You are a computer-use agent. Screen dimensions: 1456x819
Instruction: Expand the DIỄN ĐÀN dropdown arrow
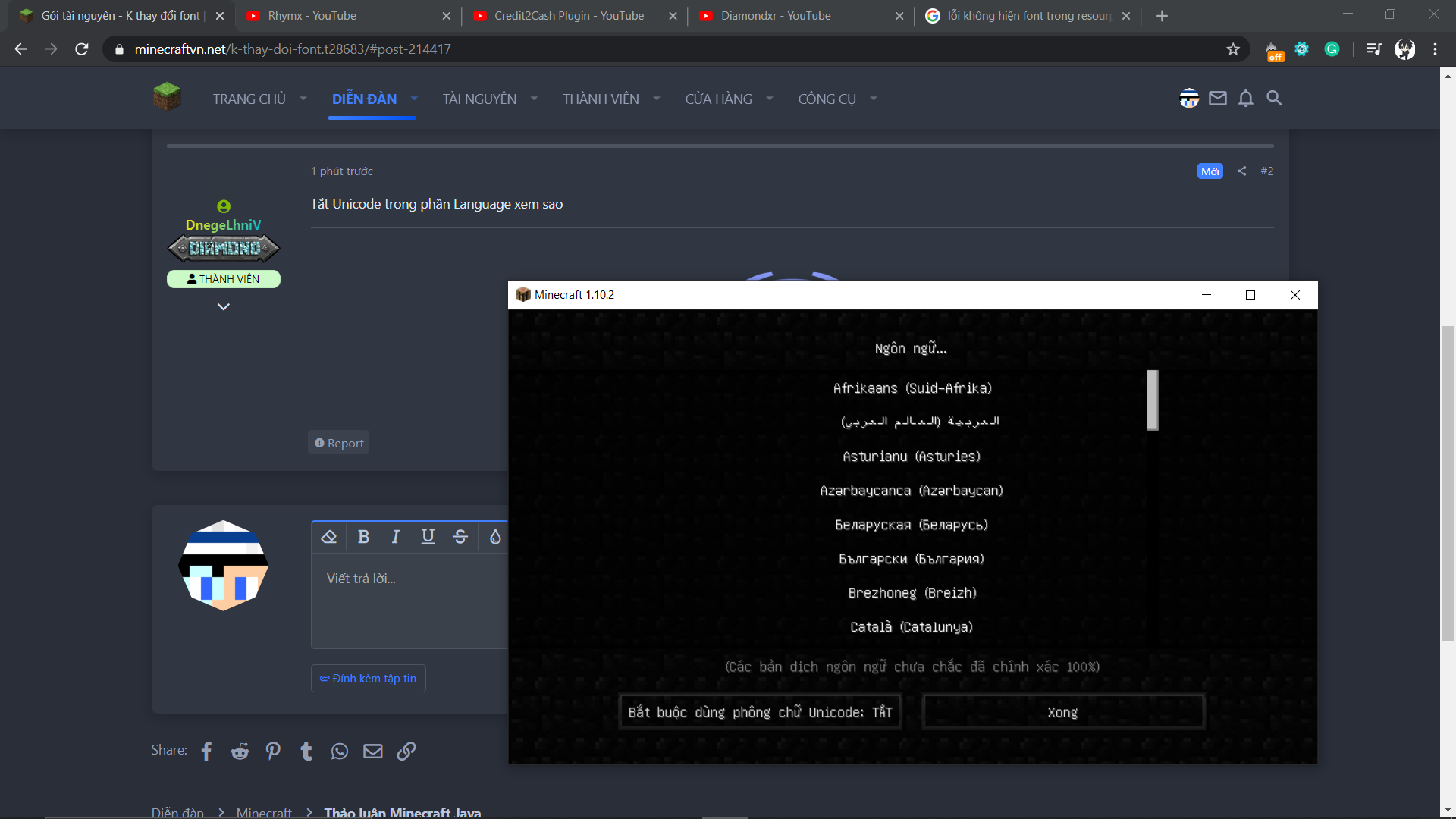tap(414, 99)
